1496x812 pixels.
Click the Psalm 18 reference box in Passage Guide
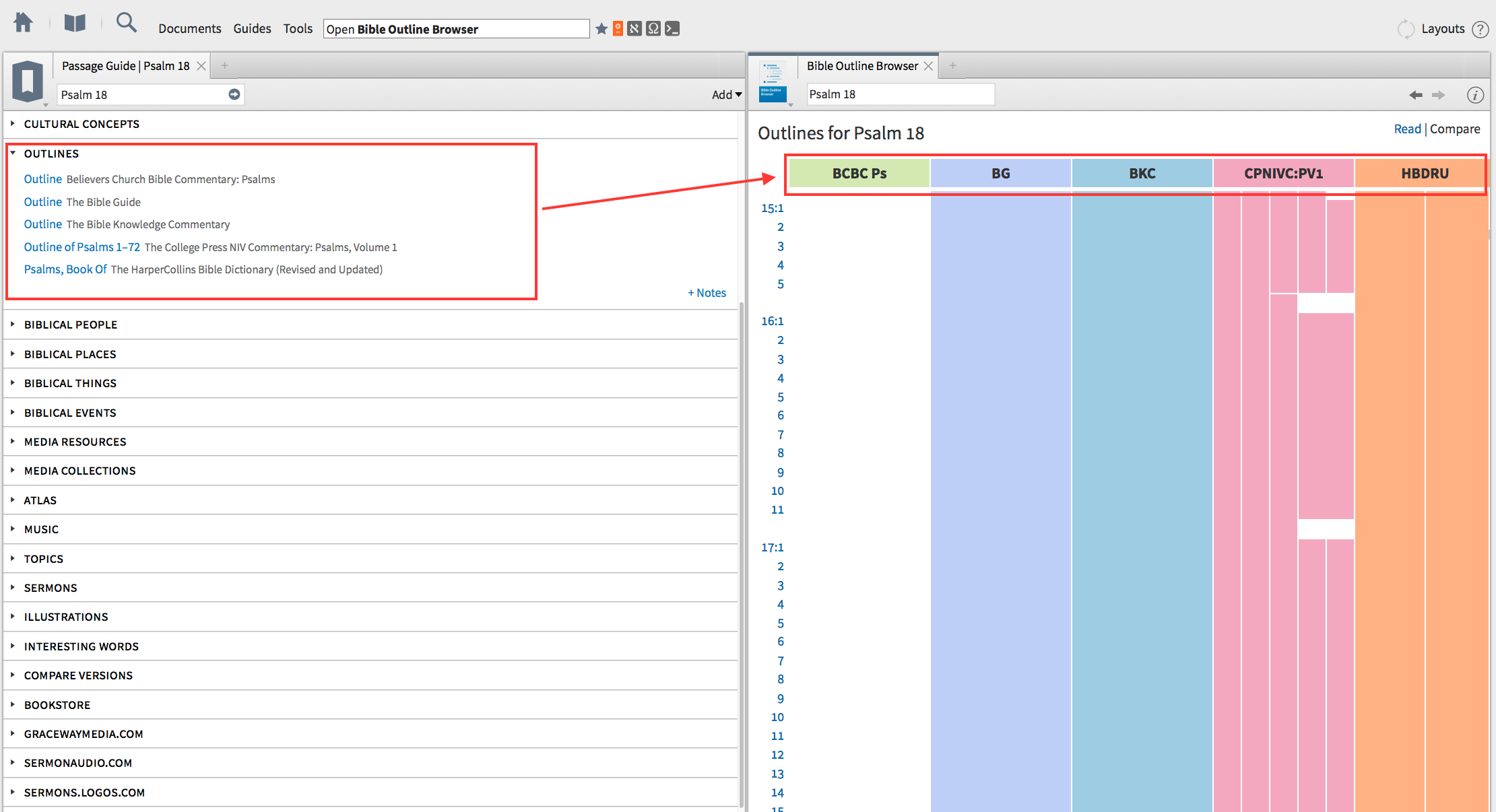(150, 94)
